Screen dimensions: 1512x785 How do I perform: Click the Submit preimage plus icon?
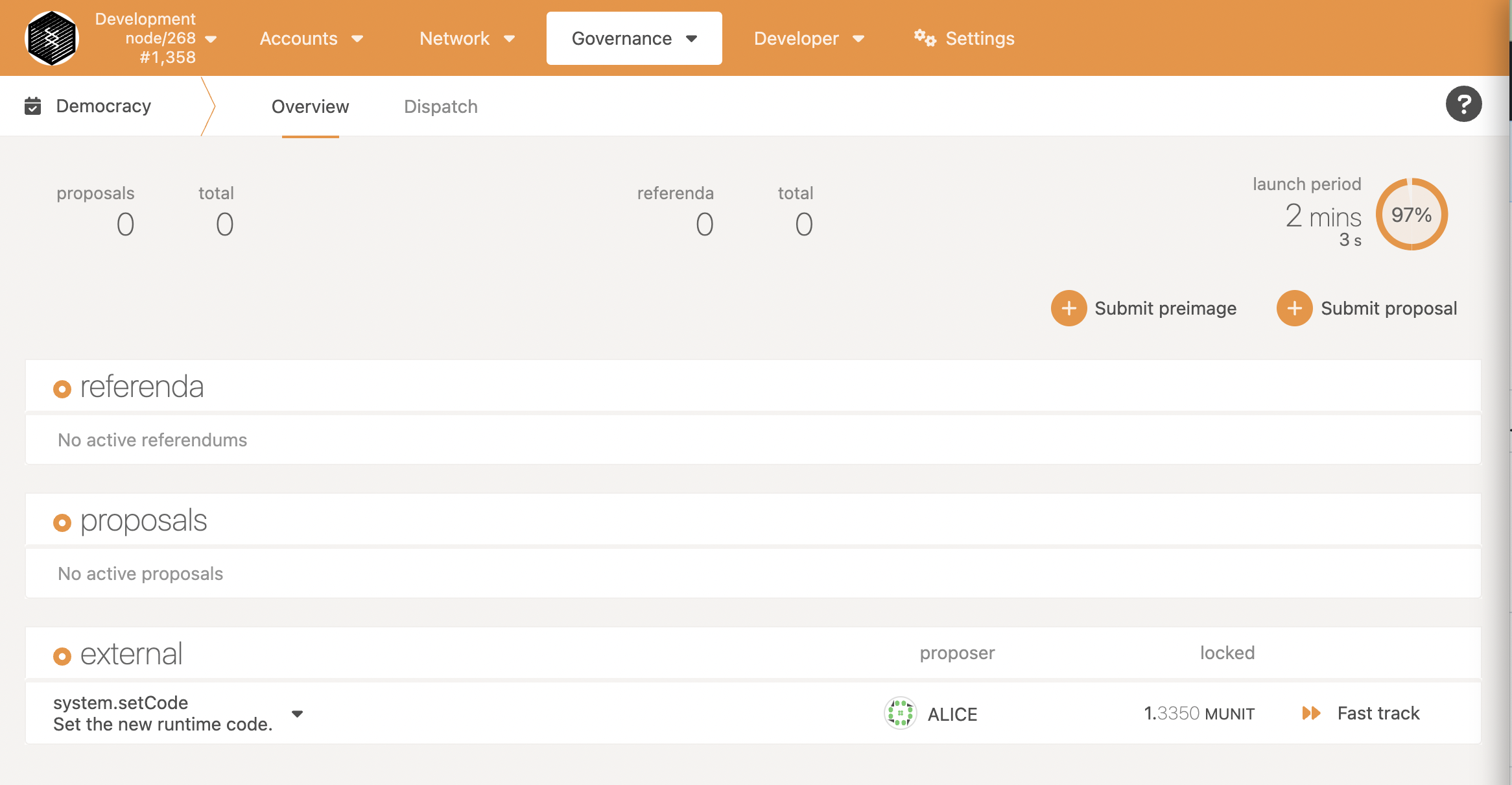[x=1069, y=308]
